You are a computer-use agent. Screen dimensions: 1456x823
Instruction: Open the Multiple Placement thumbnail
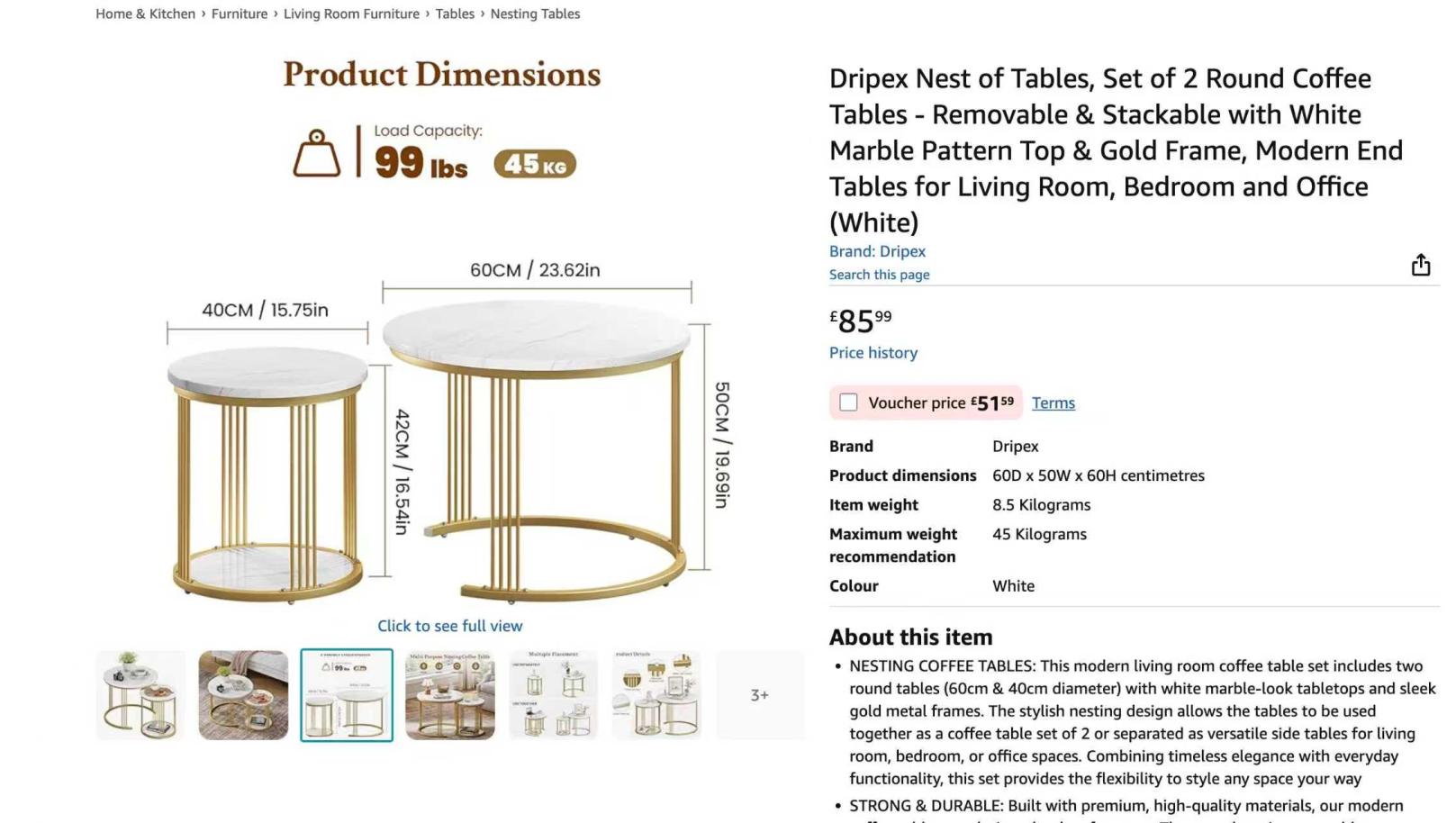click(x=553, y=695)
